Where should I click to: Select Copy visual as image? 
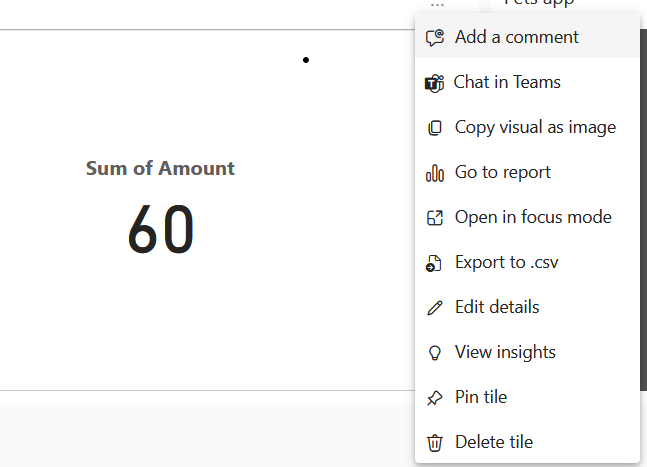pyautogui.click(x=527, y=127)
